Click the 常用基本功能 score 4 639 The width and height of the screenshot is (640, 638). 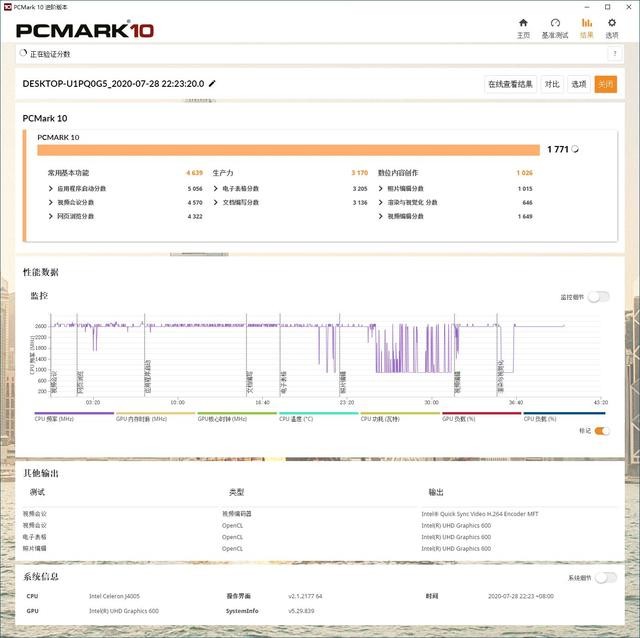click(x=194, y=173)
